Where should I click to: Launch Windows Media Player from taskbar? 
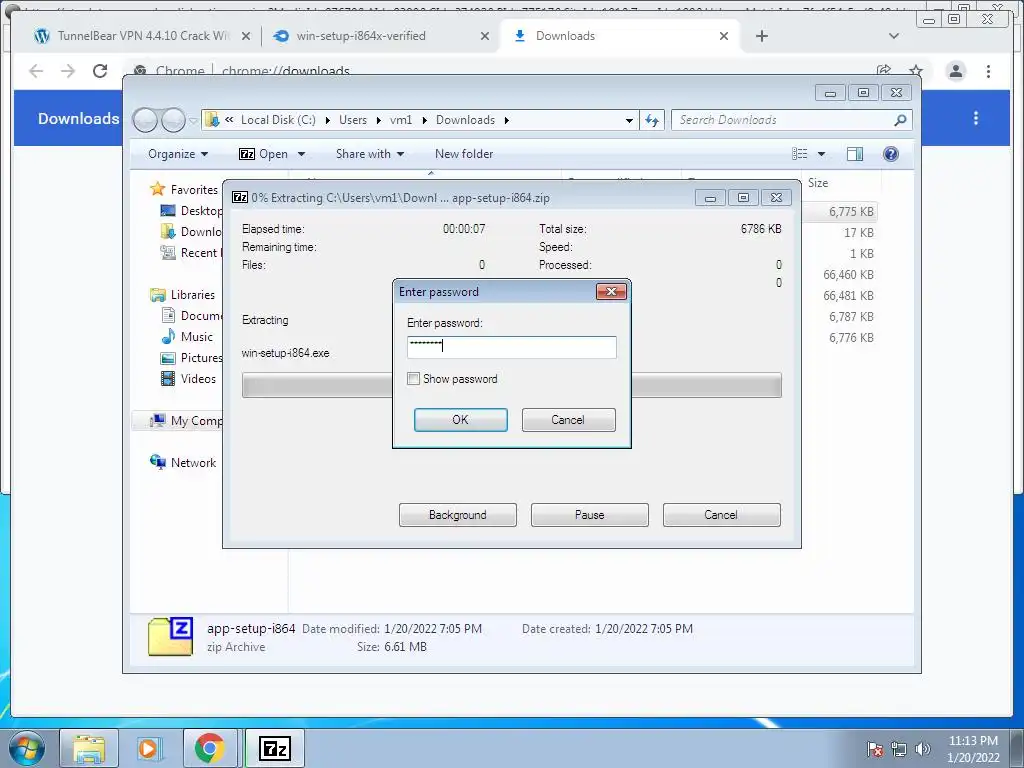coord(148,748)
